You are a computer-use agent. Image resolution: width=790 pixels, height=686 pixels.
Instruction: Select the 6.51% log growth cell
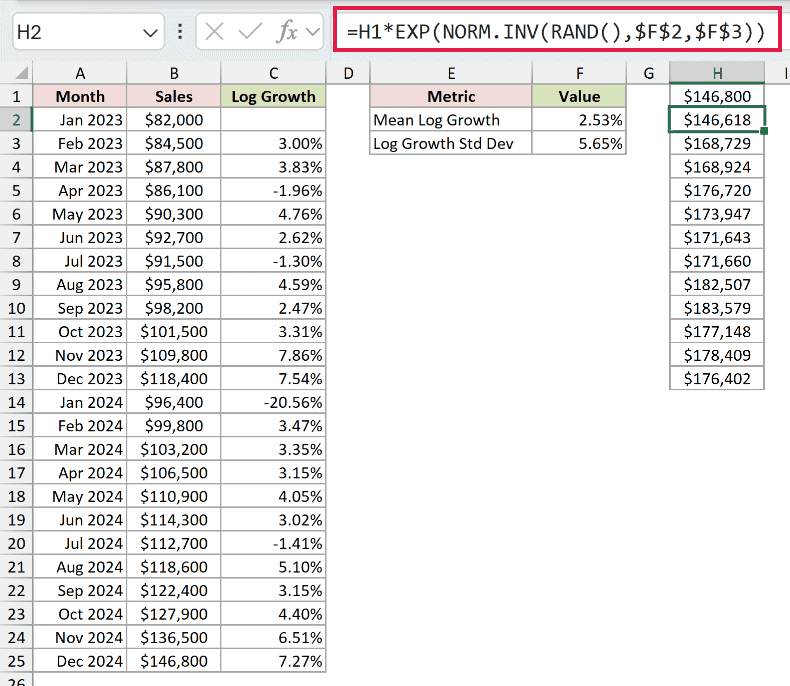click(x=274, y=637)
